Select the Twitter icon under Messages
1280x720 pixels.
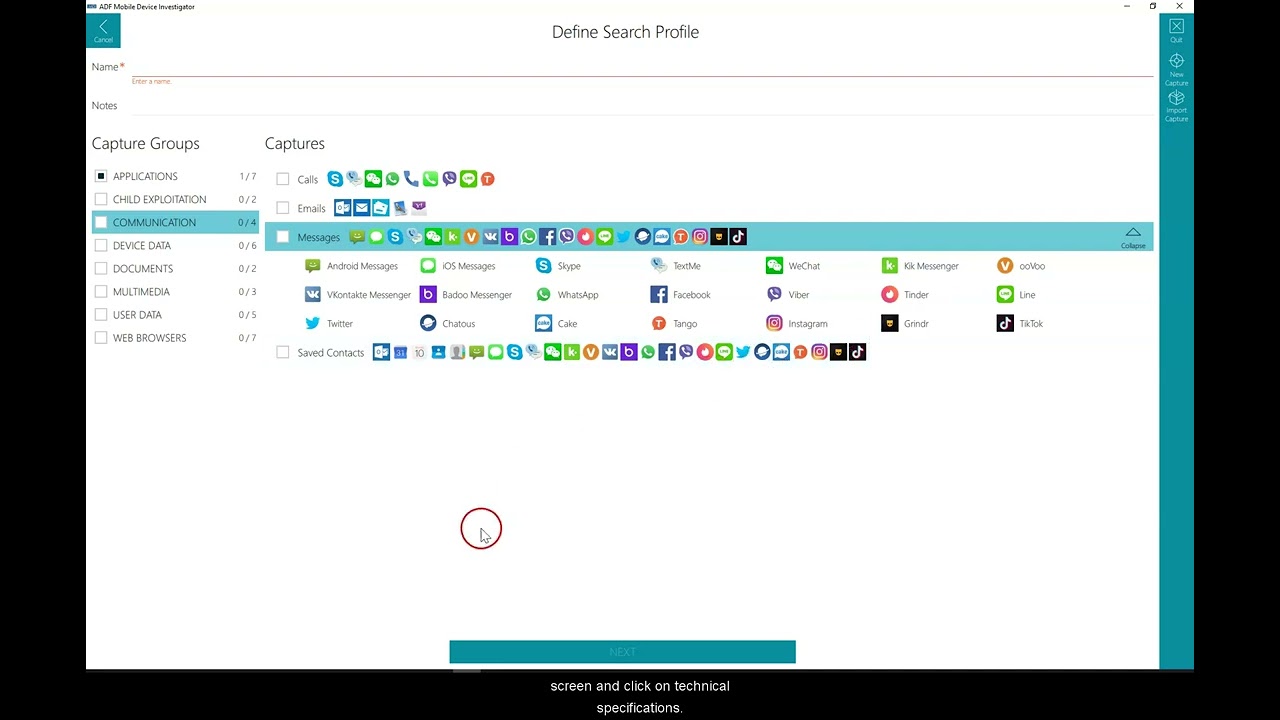point(313,324)
